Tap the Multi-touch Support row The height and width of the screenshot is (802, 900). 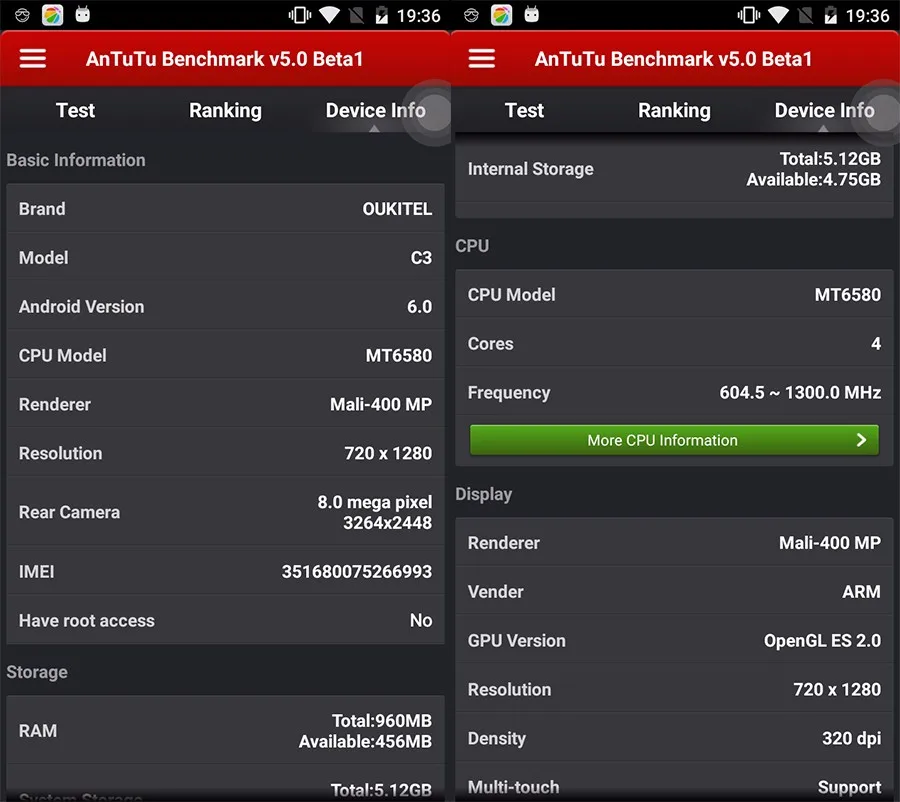pos(674,783)
